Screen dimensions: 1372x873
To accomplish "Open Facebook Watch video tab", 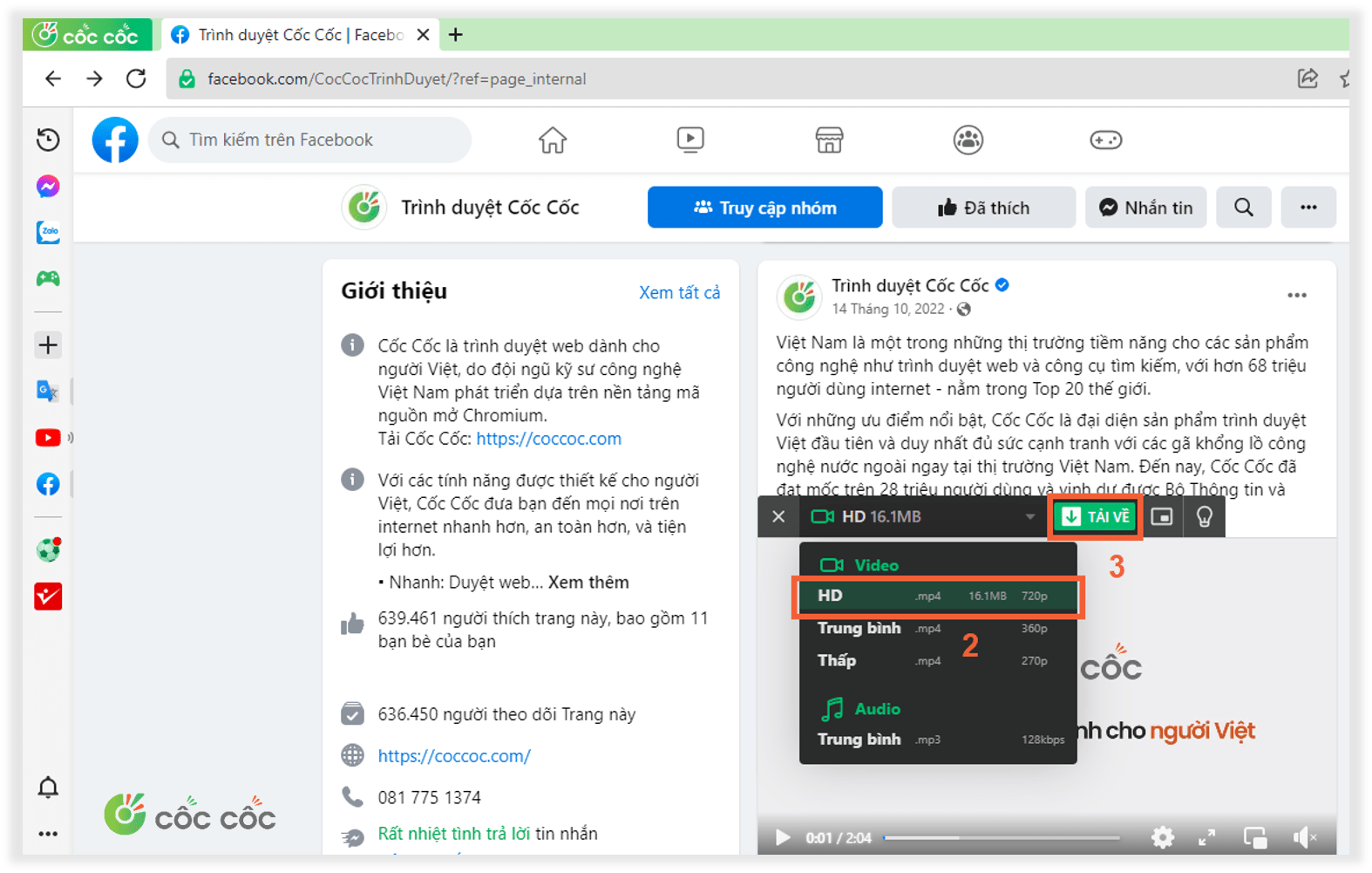I will pos(690,140).
